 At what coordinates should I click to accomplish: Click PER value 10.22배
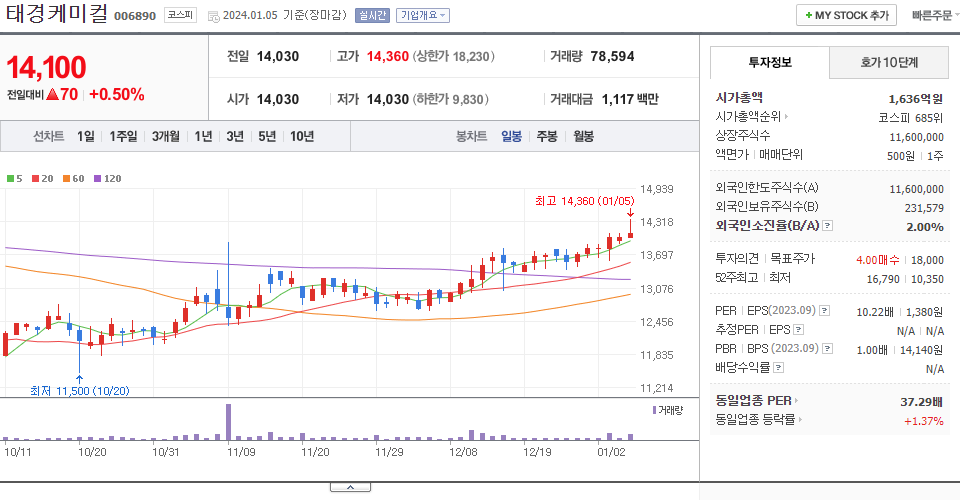pyautogui.click(x=874, y=312)
